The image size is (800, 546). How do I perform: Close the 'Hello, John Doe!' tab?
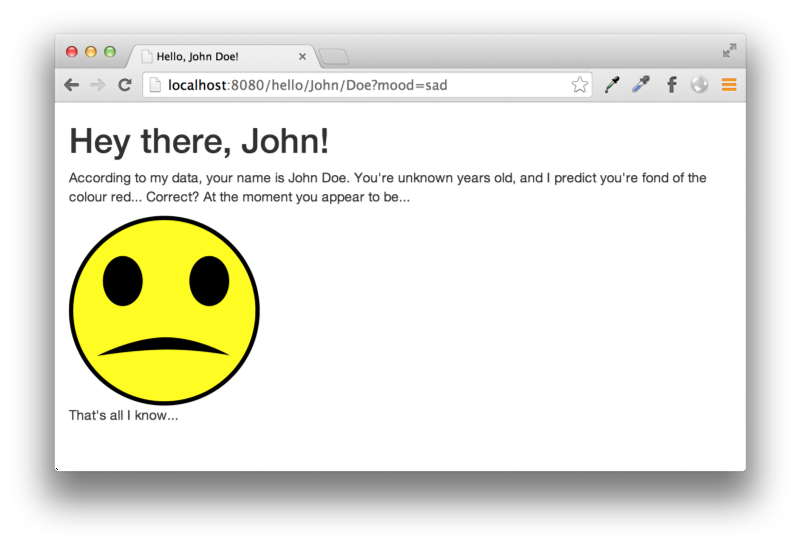click(x=303, y=56)
